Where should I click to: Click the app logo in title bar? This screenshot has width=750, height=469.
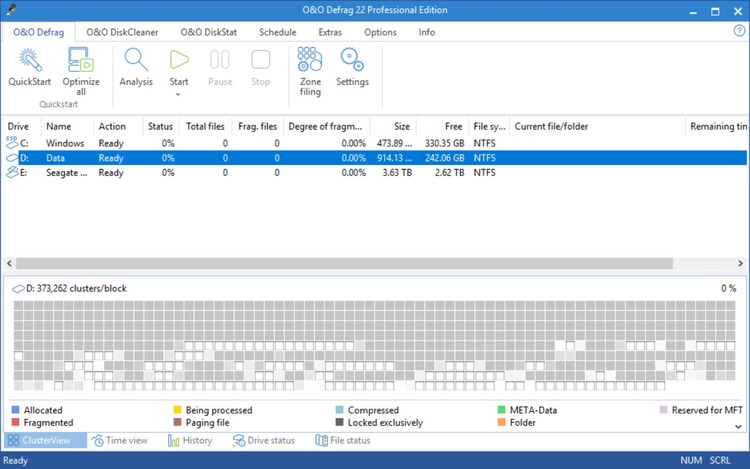pyautogui.click(x=11, y=9)
